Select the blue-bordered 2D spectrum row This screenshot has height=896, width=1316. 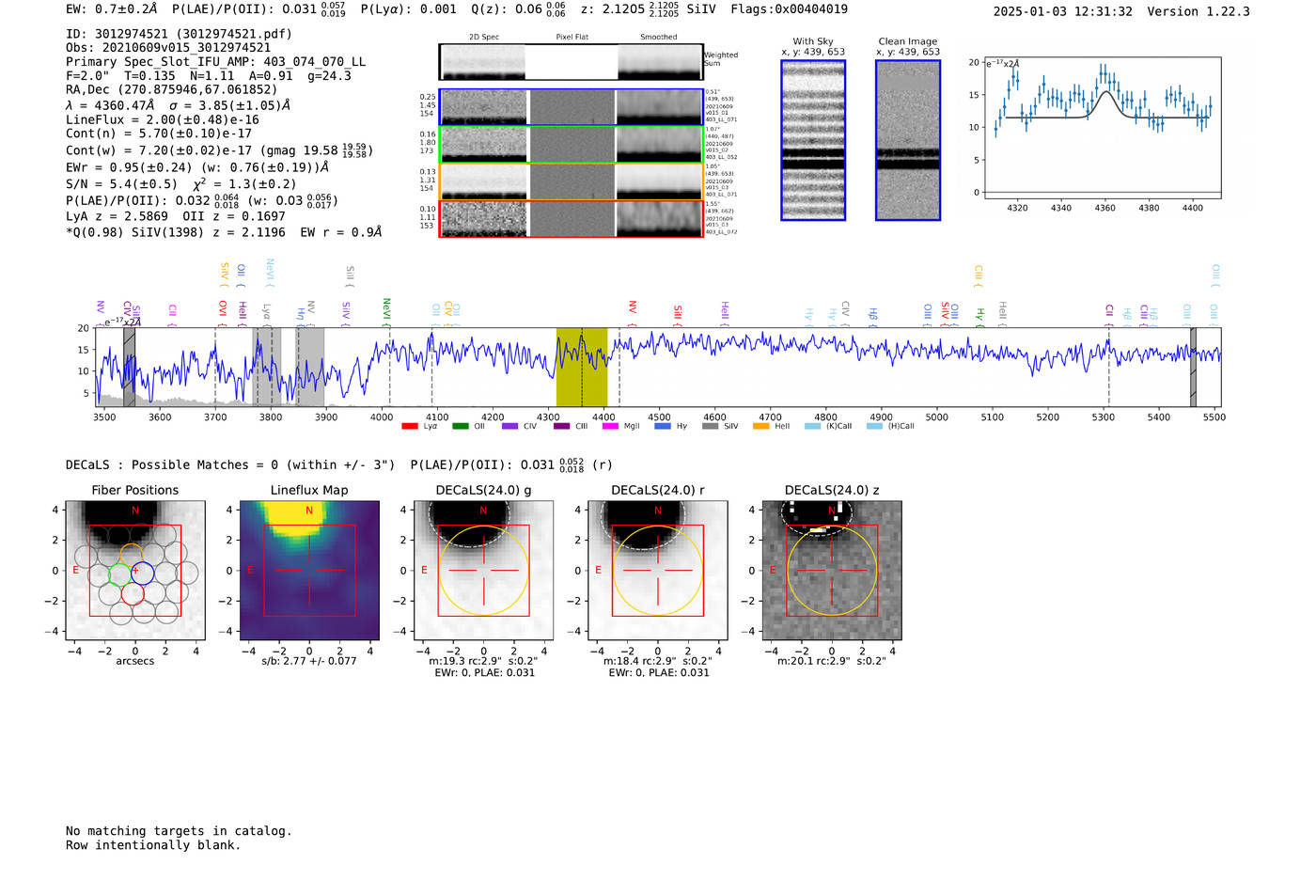572,107
